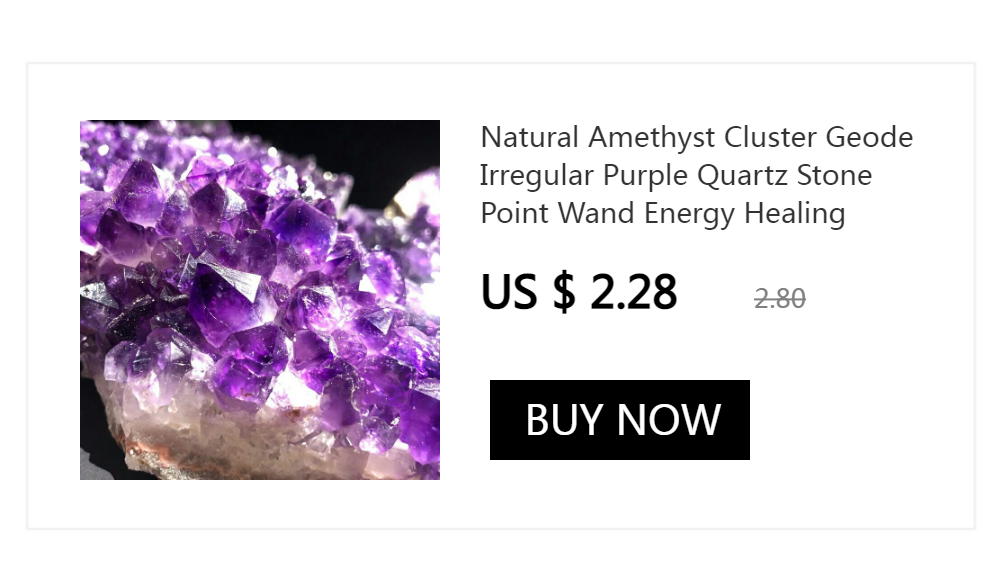Click the 'US $' currency label
This screenshot has width=1000, height=580.
pyautogui.click(x=528, y=292)
